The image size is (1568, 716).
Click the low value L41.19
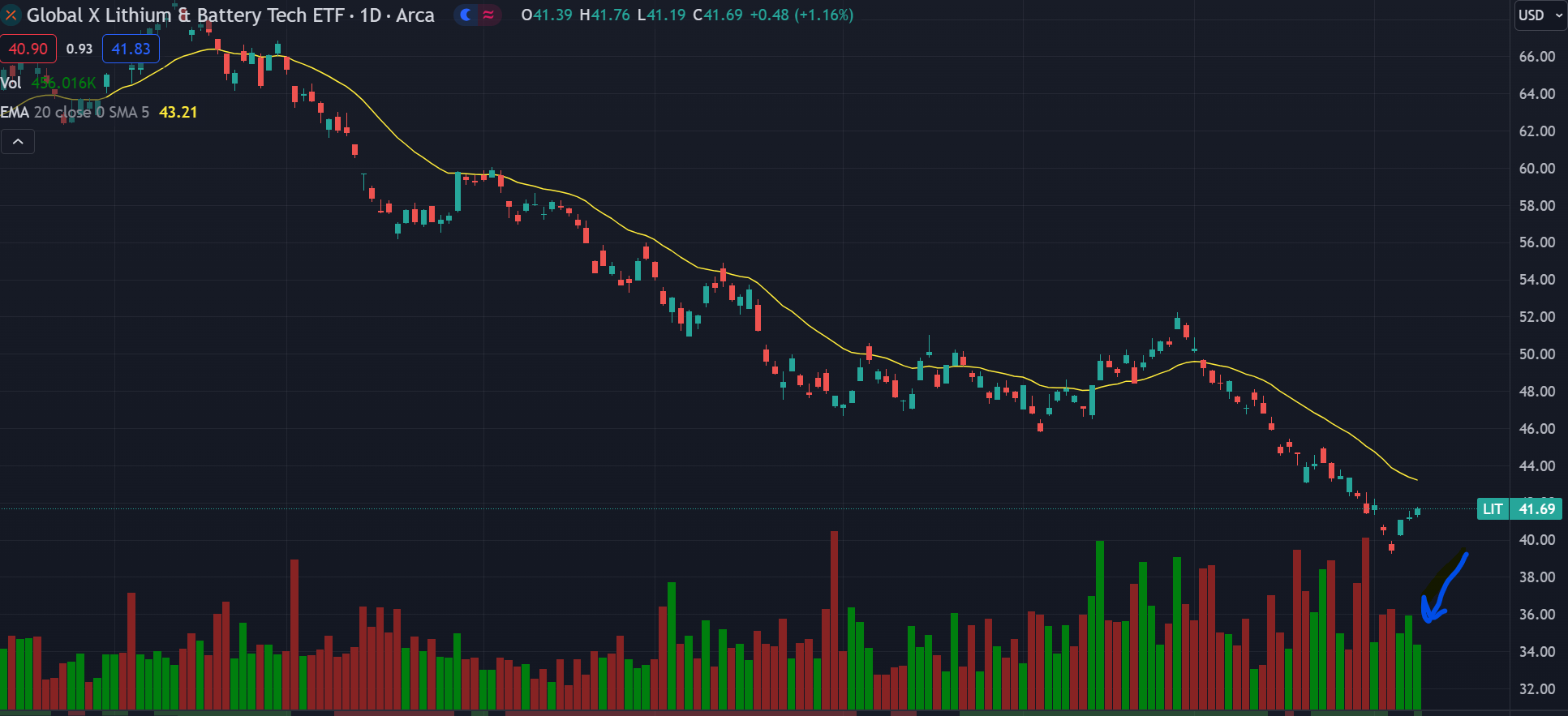pyautogui.click(x=661, y=15)
